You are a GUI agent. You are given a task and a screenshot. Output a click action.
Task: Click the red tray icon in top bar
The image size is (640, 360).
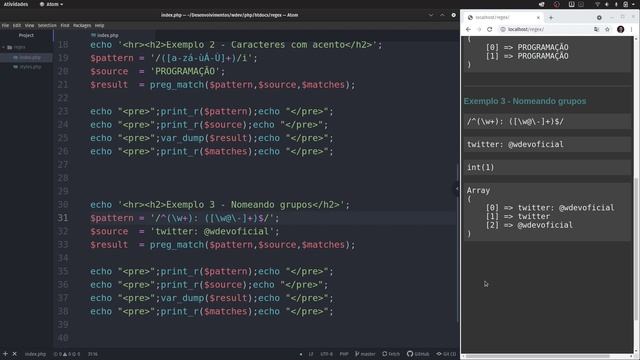556,4
